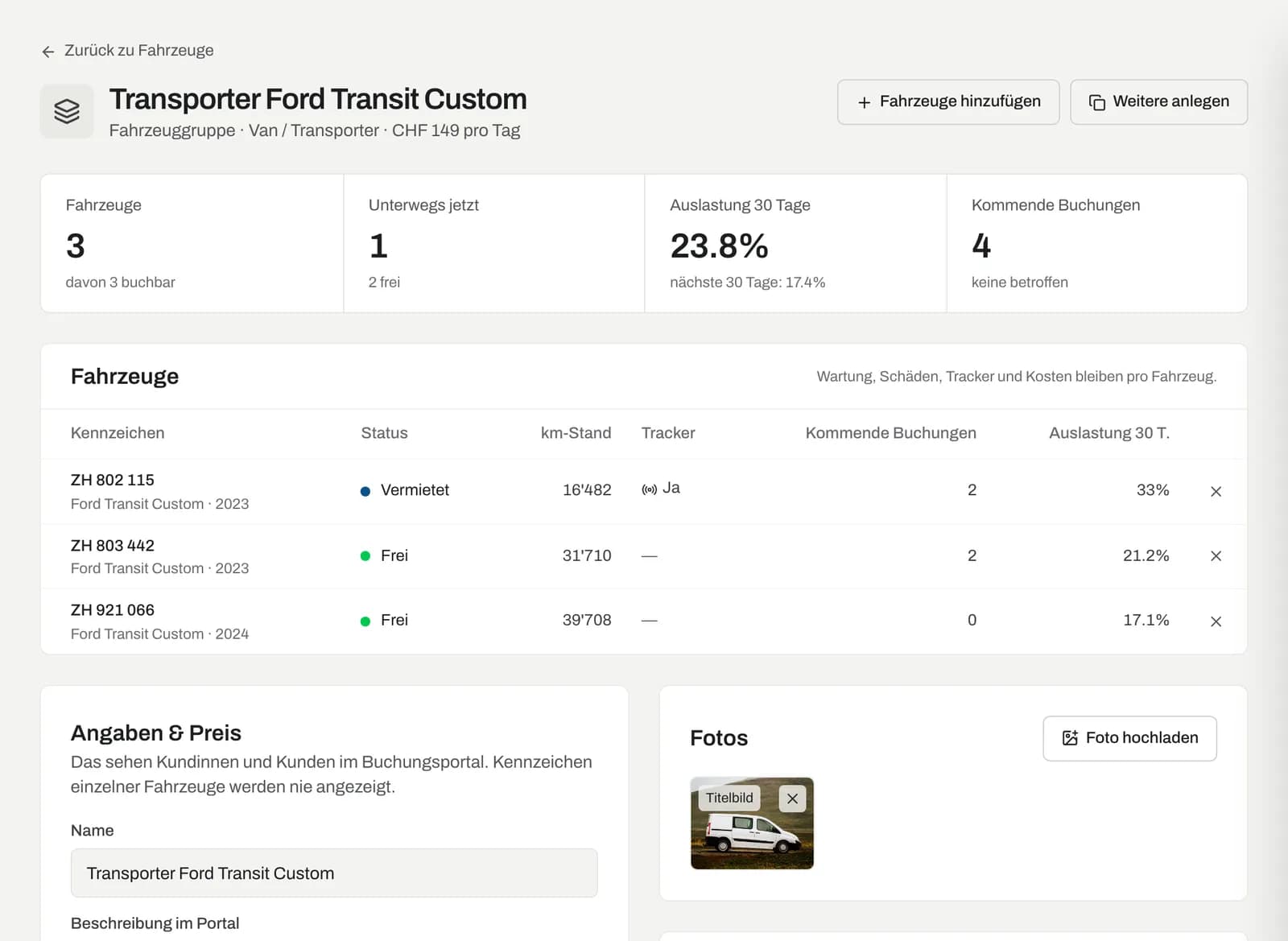Click the Status column header
The height and width of the screenshot is (941, 1288).
(384, 433)
